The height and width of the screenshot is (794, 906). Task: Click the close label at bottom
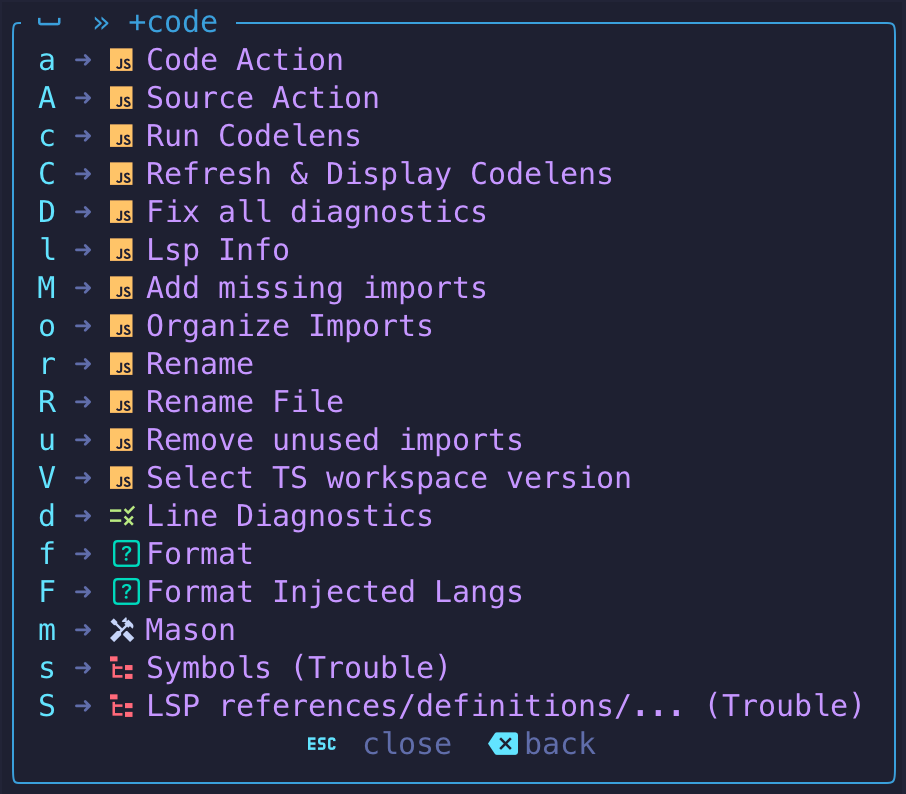[407, 744]
